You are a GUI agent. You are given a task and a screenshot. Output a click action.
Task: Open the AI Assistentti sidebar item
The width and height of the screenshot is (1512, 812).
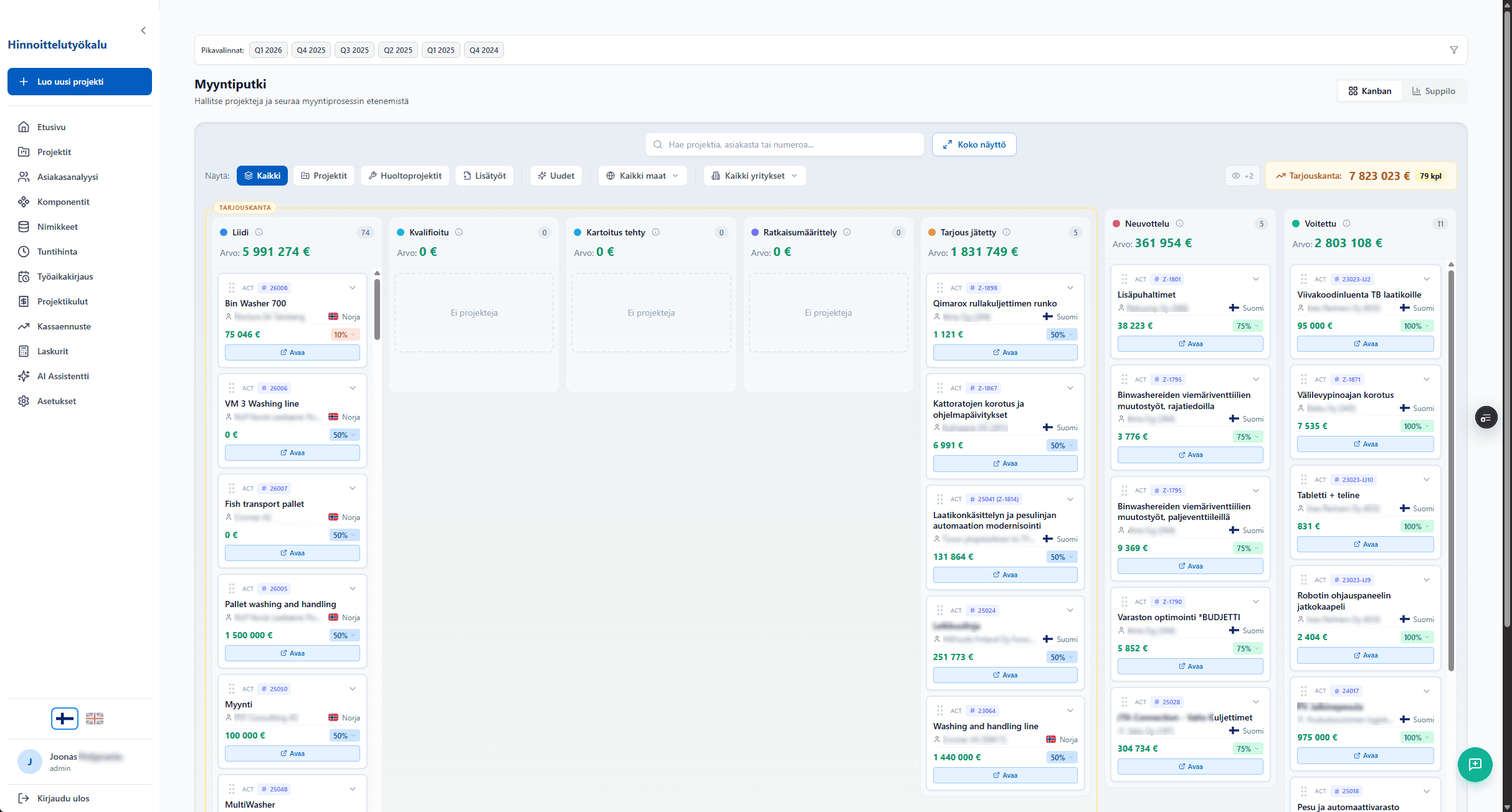pos(63,376)
